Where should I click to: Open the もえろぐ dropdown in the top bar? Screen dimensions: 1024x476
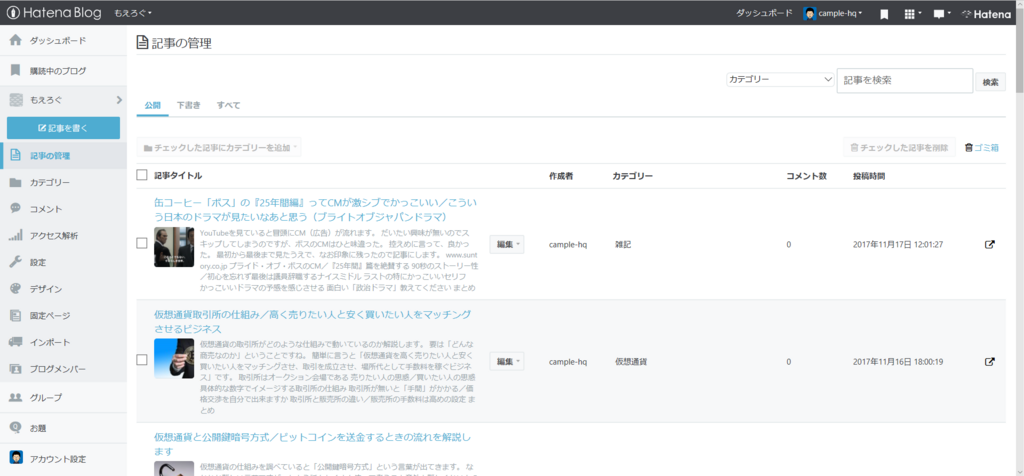(133, 13)
